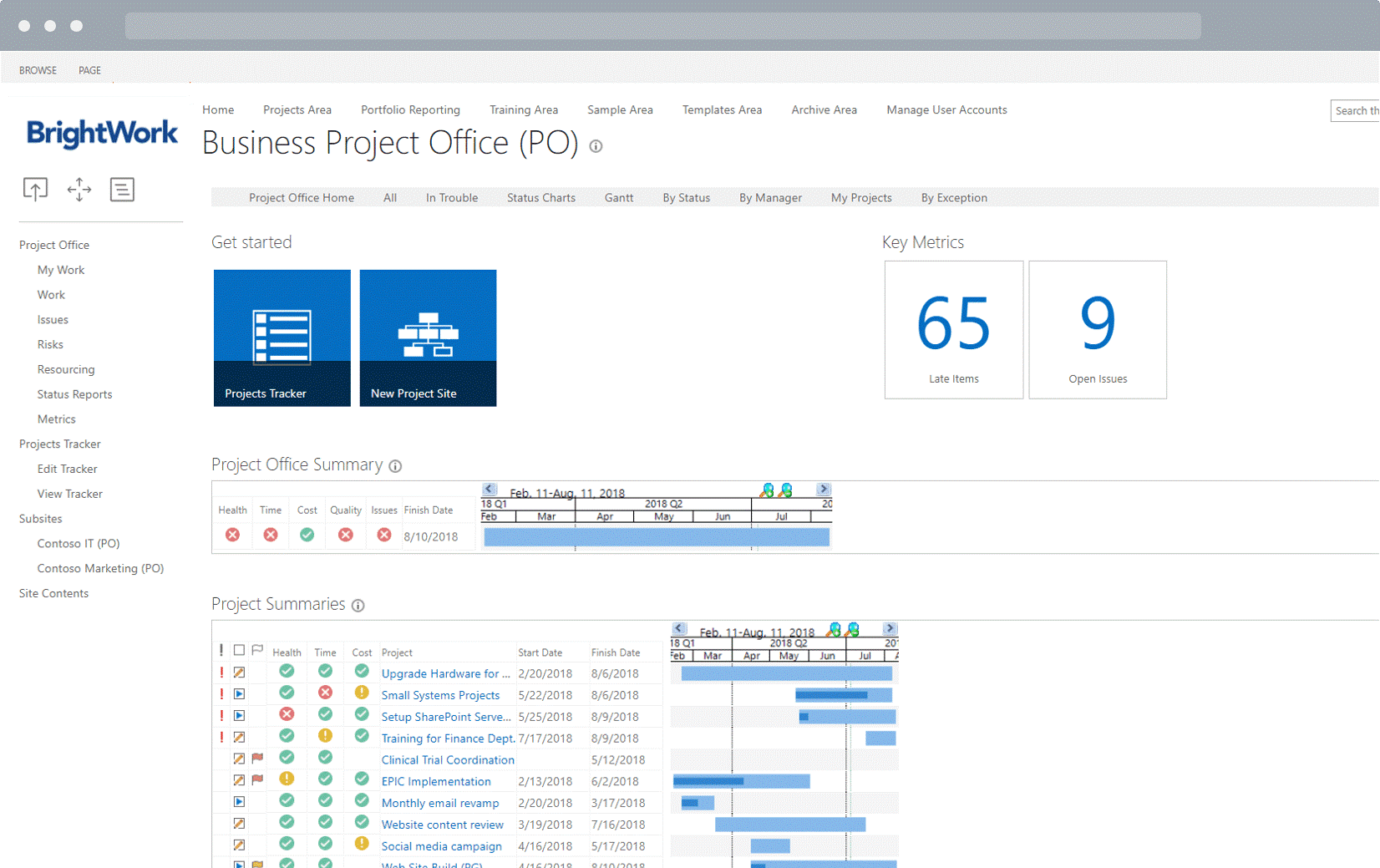Click the 9 Open Issues metric tile
This screenshot has width=1380, height=868.
coord(1098,329)
